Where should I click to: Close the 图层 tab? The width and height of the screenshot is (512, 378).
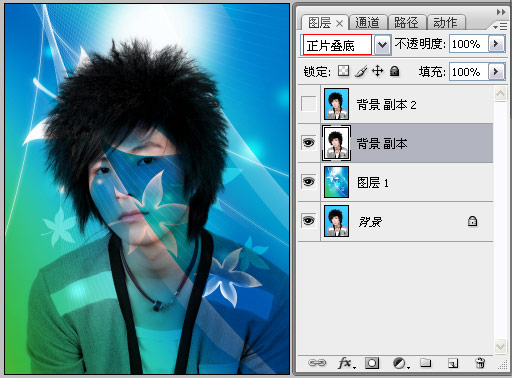(339, 23)
